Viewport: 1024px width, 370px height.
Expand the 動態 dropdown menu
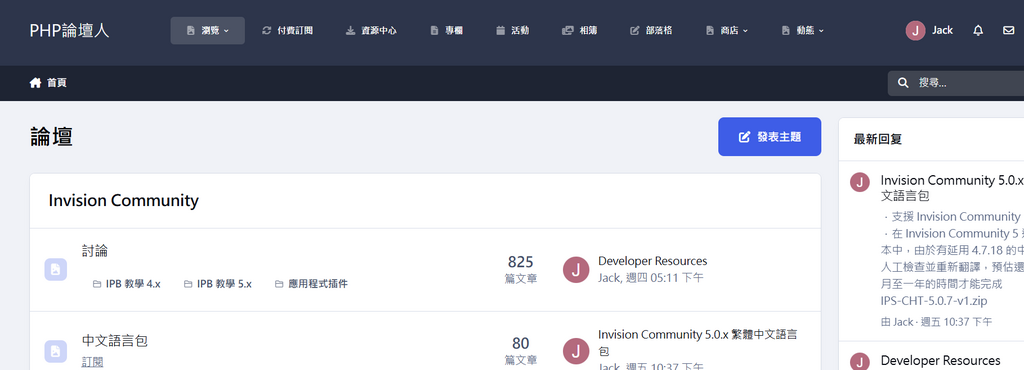[x=803, y=31]
